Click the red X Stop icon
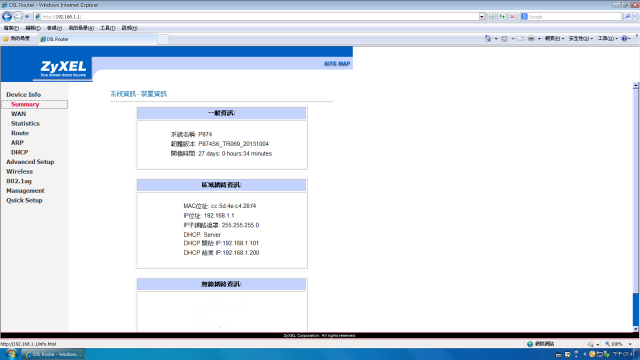Screen dimensions: 640x360 pos(513,17)
